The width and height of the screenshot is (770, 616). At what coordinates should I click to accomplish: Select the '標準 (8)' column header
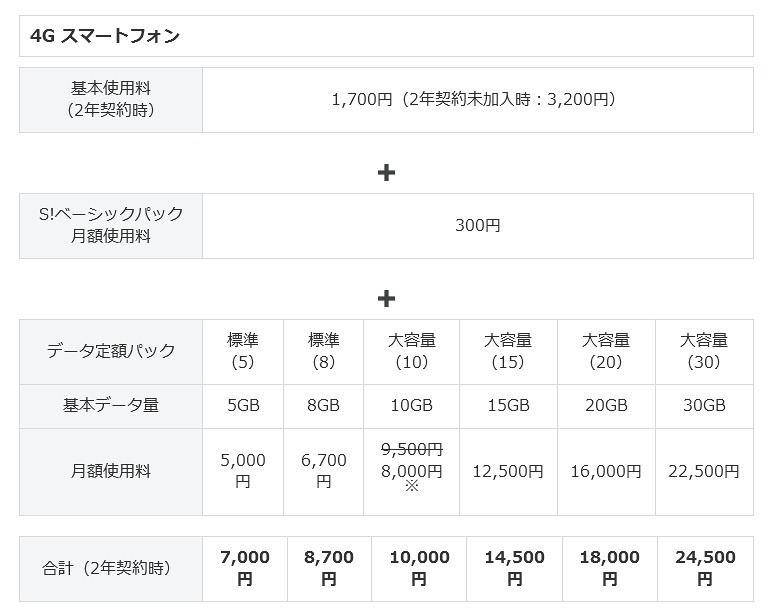[x=324, y=352]
